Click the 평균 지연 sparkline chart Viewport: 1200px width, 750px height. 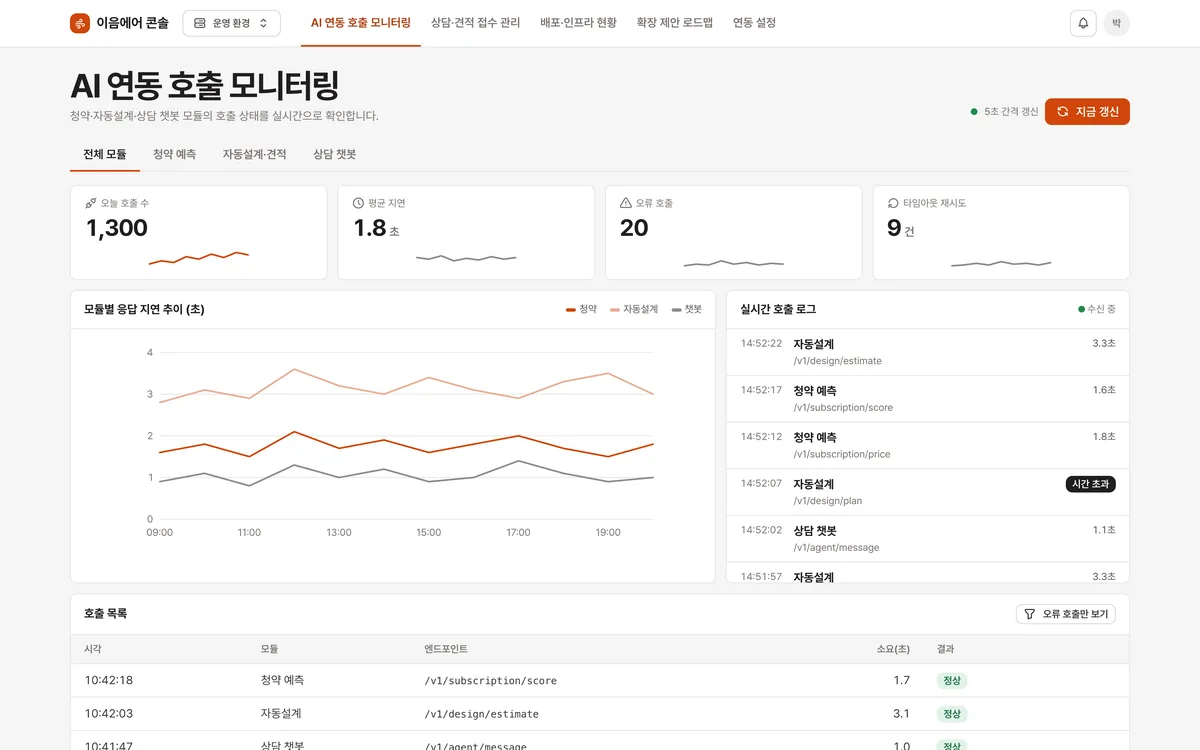click(466, 258)
